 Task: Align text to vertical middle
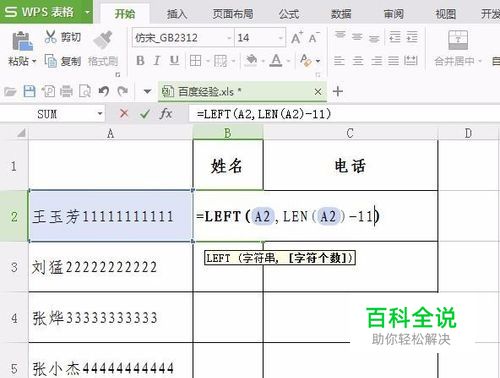point(357,37)
